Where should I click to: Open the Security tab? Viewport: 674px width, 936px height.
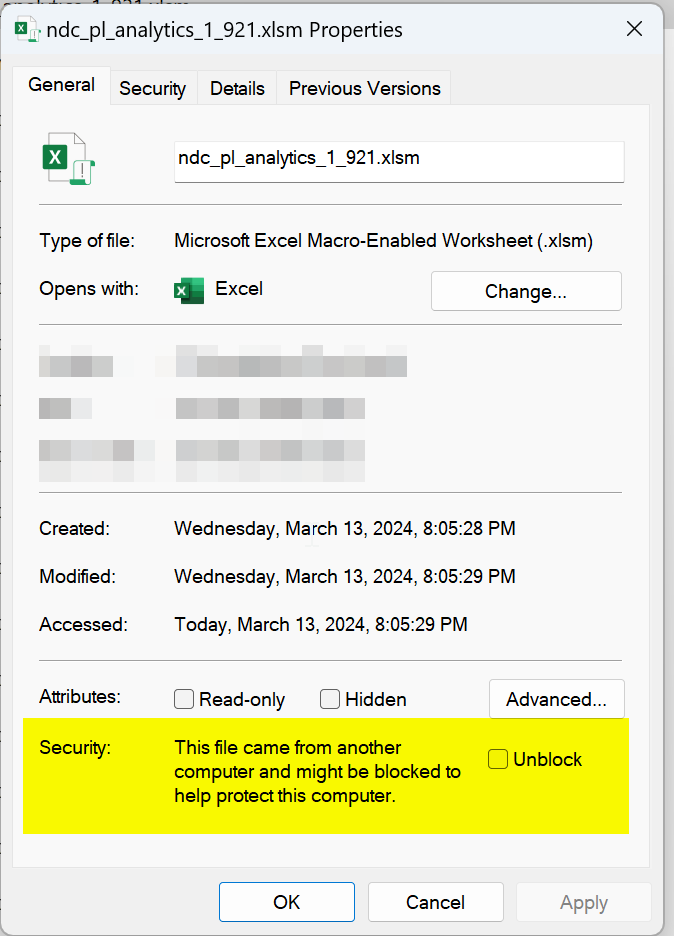pos(152,89)
